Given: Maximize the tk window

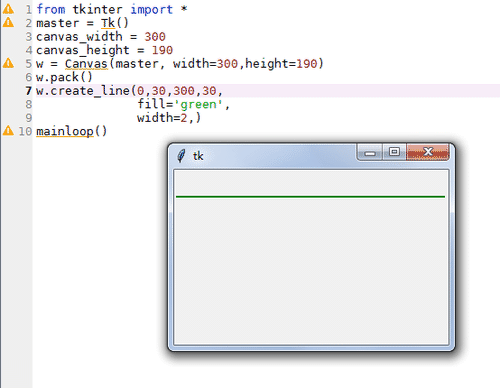Looking at the screenshot, I should (x=394, y=152).
